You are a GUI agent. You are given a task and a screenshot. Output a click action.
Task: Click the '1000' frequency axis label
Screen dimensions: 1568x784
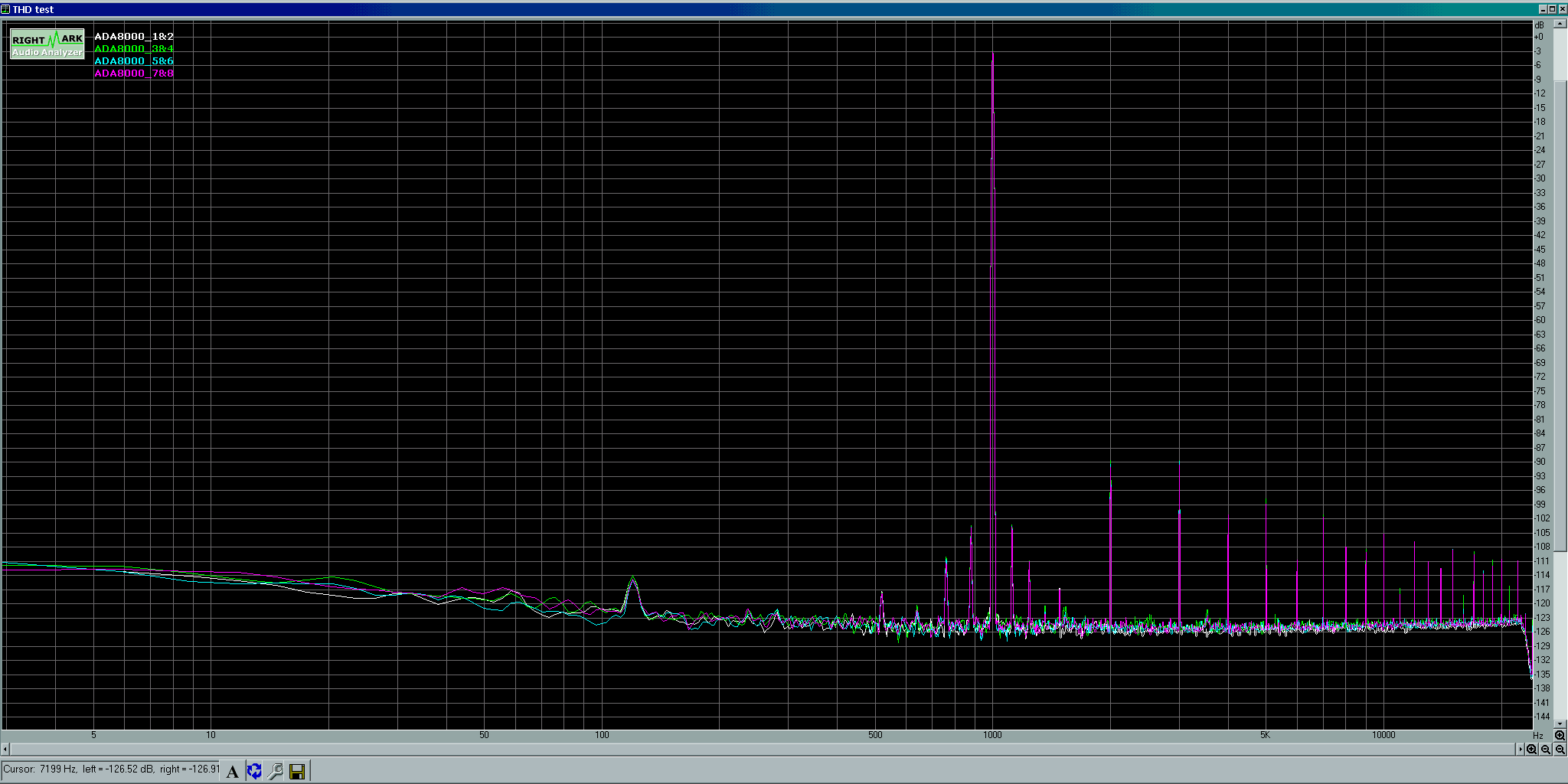click(992, 735)
